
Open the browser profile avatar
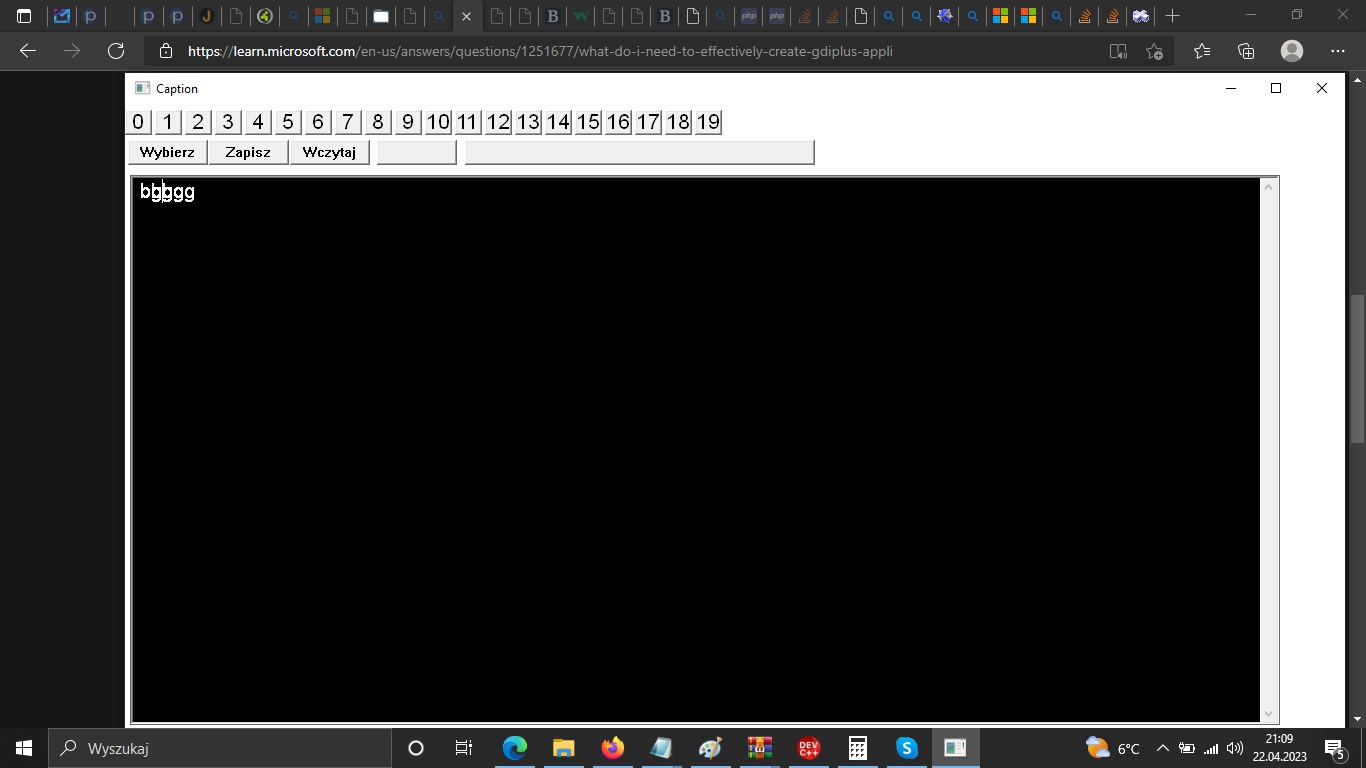coord(1290,51)
